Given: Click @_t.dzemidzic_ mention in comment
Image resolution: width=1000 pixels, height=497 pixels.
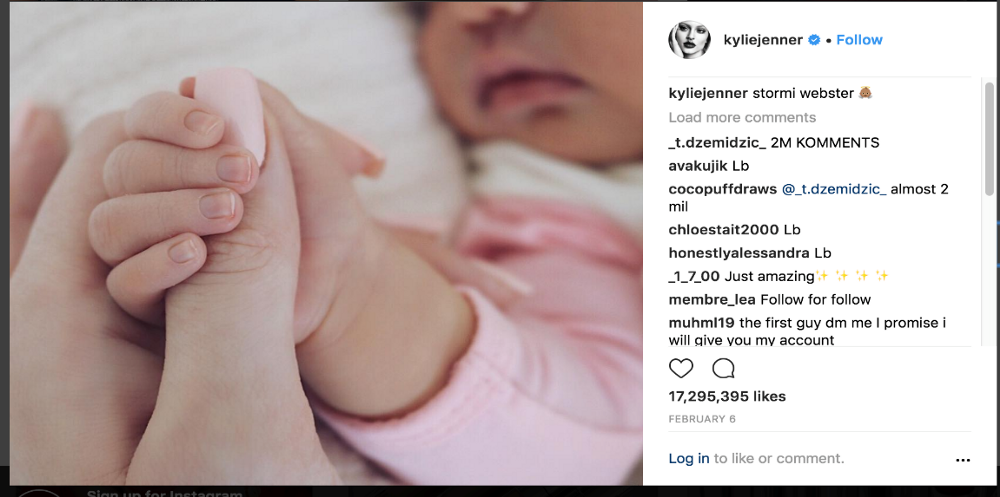Looking at the screenshot, I should tap(834, 189).
